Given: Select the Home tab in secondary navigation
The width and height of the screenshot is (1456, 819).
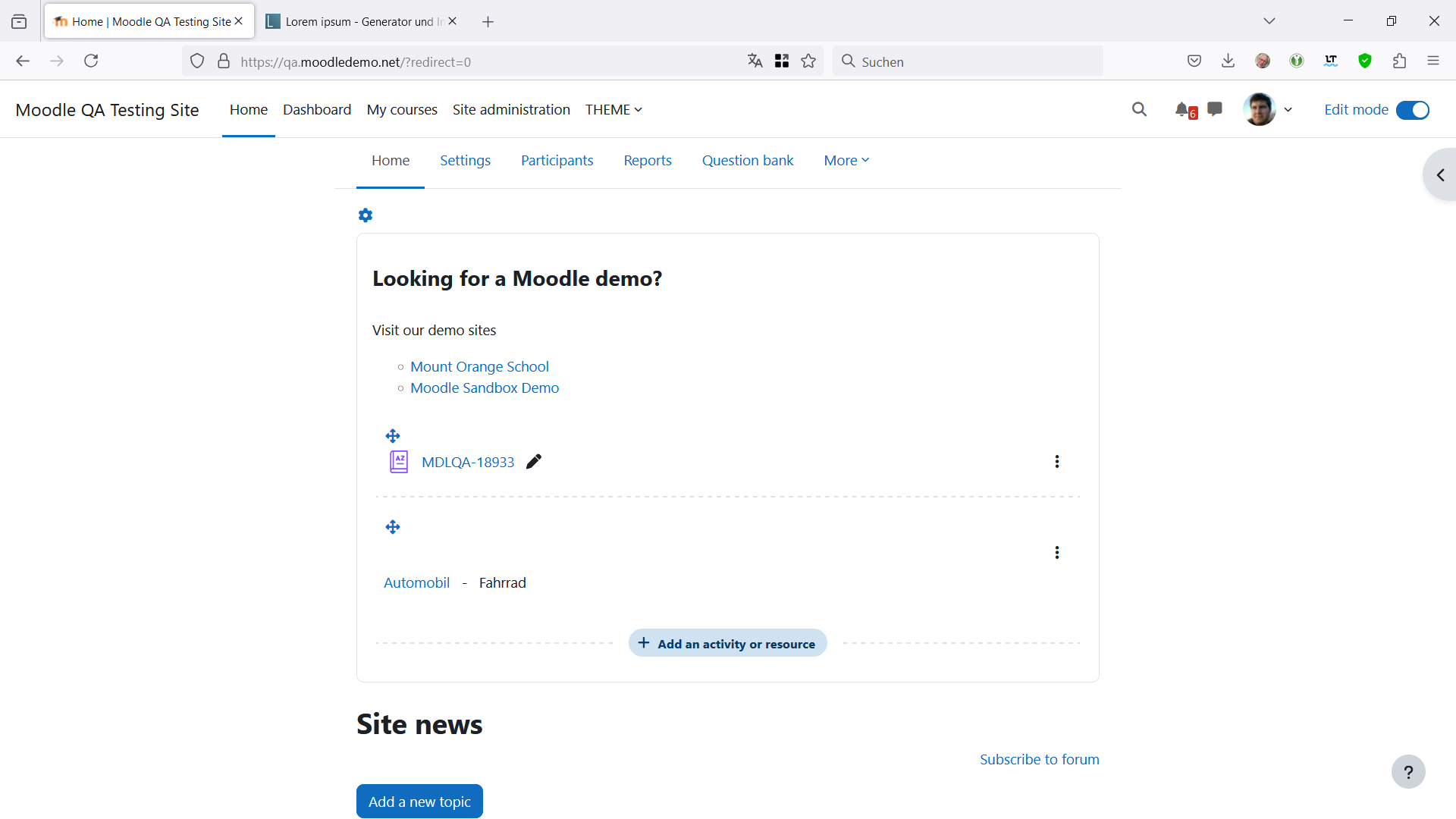Looking at the screenshot, I should pos(391,161).
